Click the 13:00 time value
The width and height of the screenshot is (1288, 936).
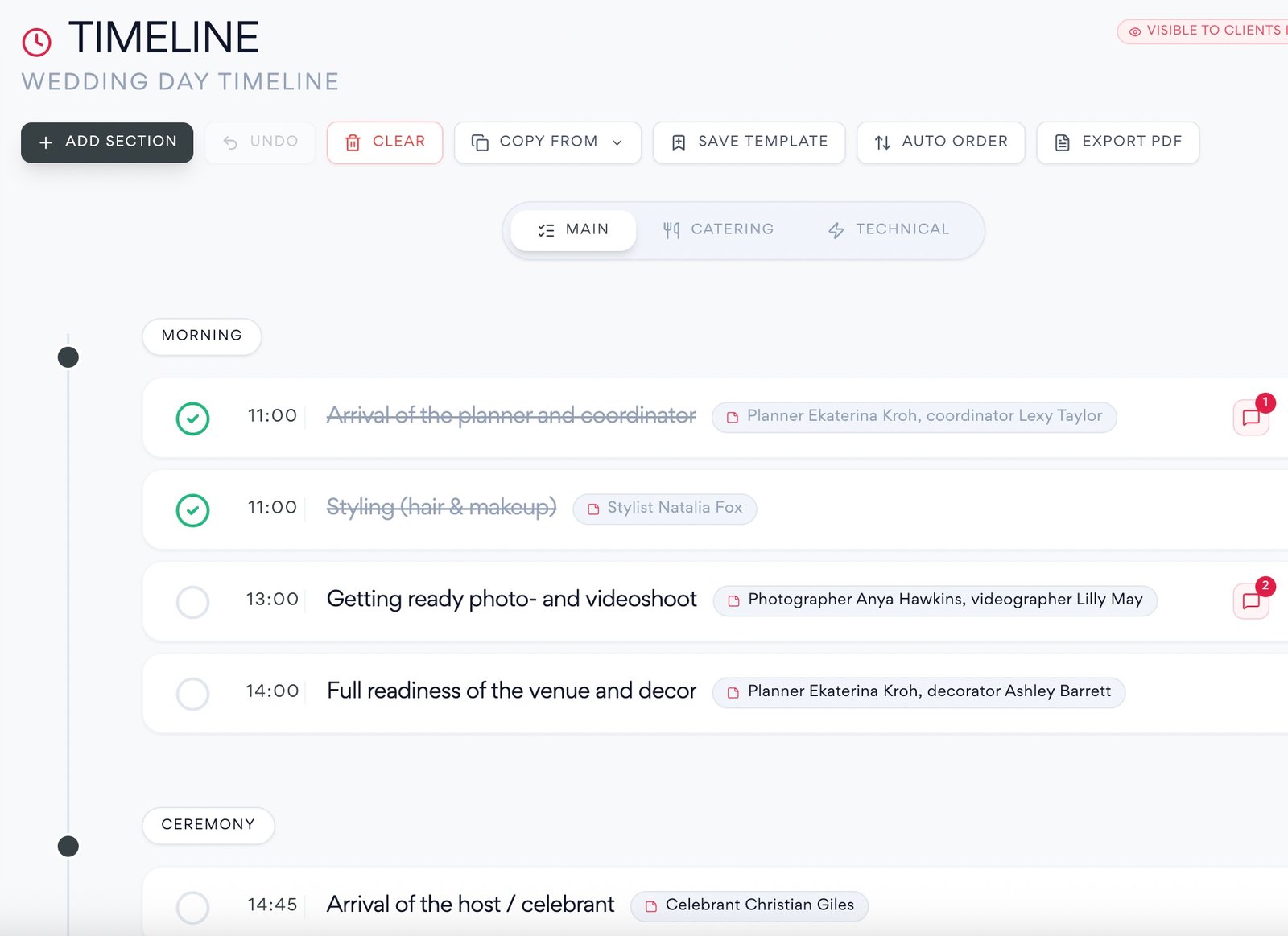click(272, 600)
